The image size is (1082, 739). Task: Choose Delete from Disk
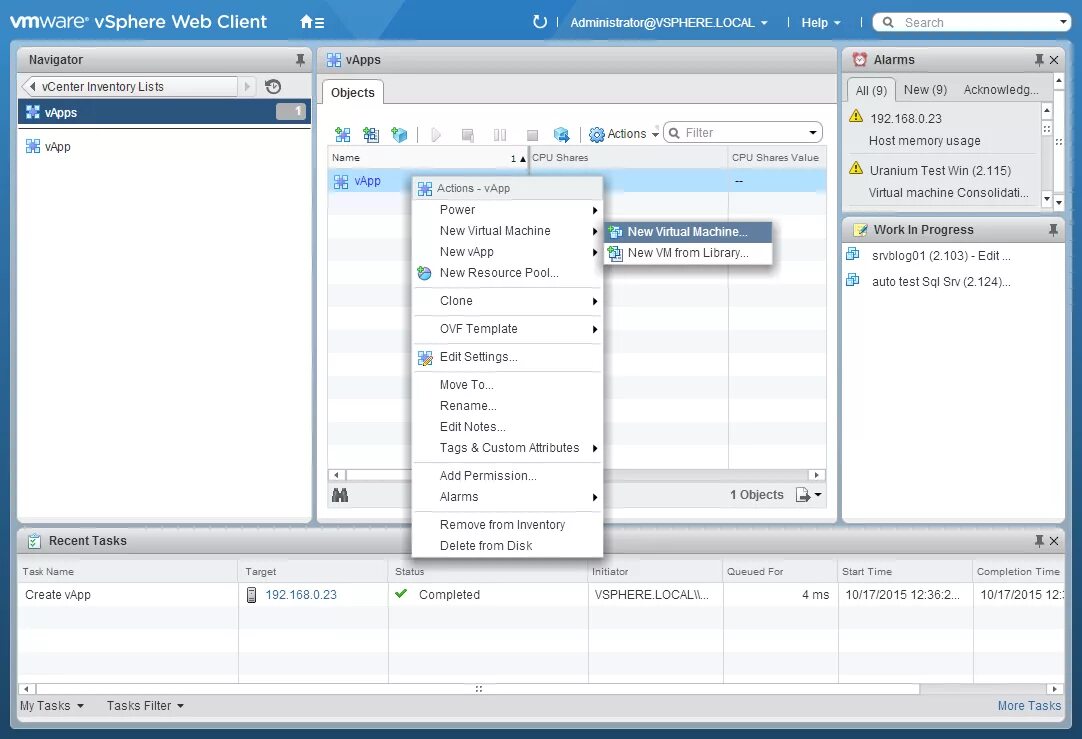pos(507,546)
